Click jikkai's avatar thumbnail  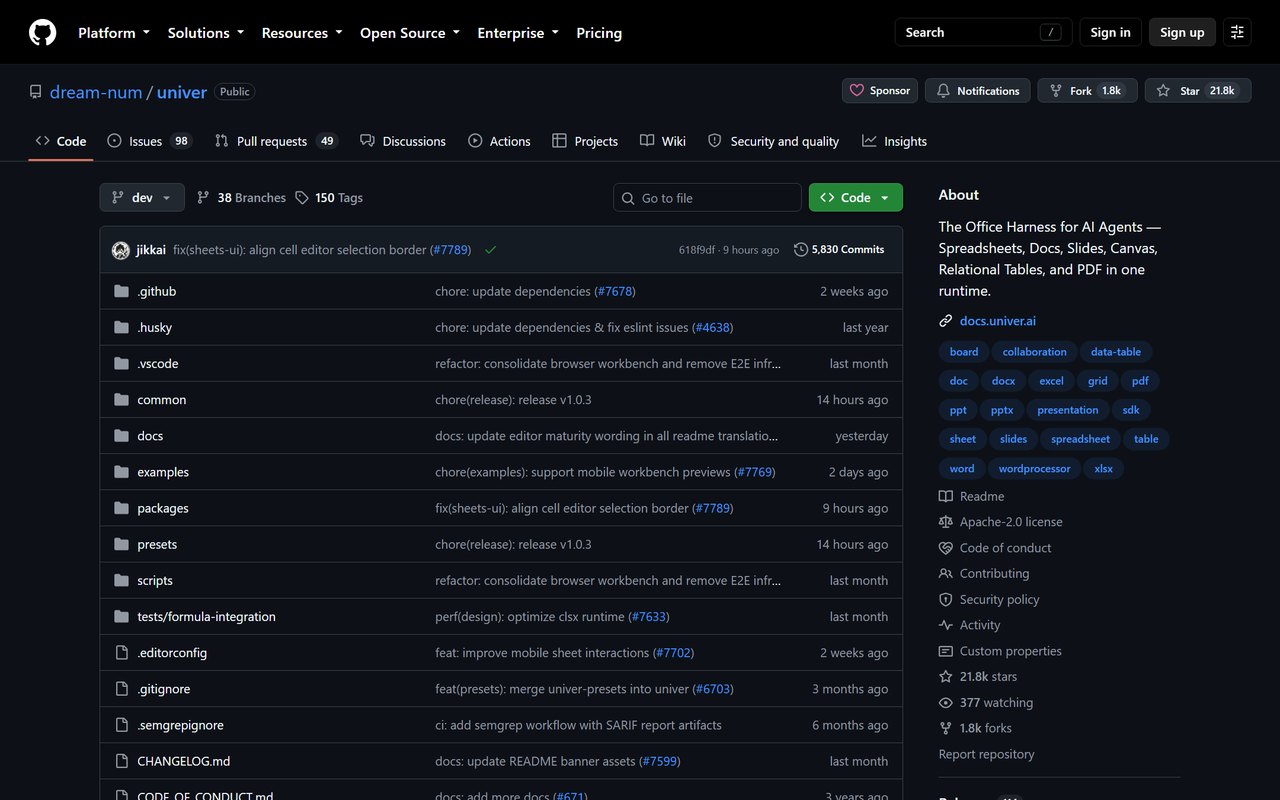point(121,250)
